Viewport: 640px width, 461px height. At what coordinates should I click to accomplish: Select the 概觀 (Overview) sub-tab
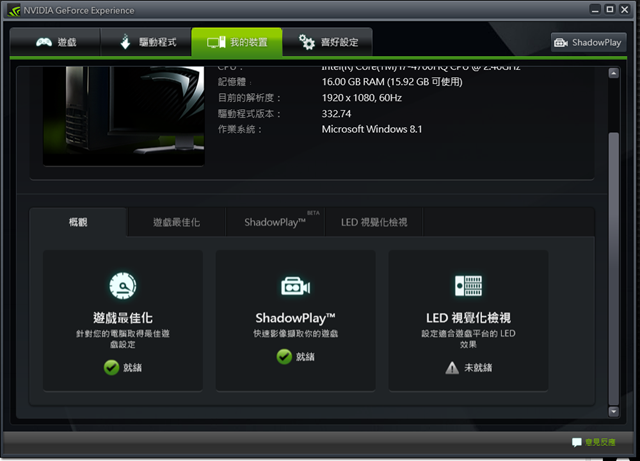click(78, 222)
